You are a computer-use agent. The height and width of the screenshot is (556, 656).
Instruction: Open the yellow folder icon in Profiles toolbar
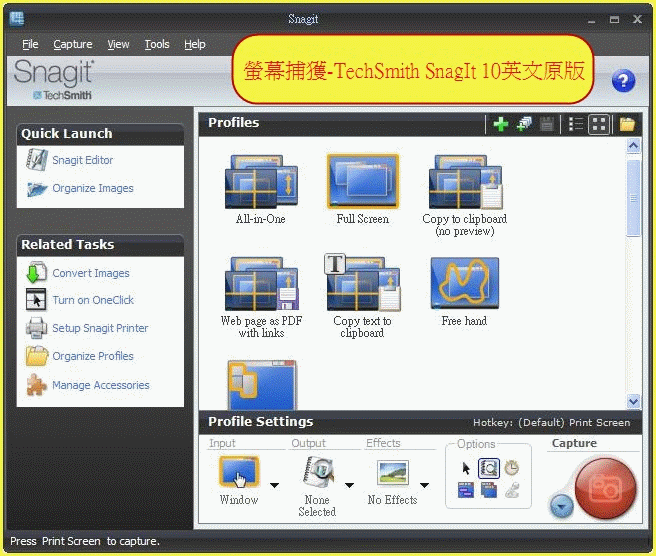pyautogui.click(x=627, y=124)
